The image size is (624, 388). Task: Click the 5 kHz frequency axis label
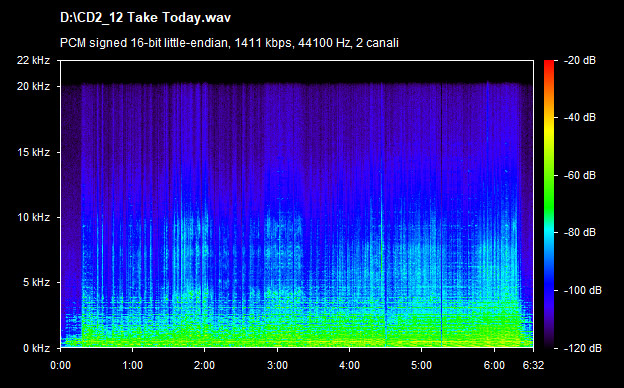[x=36, y=283]
